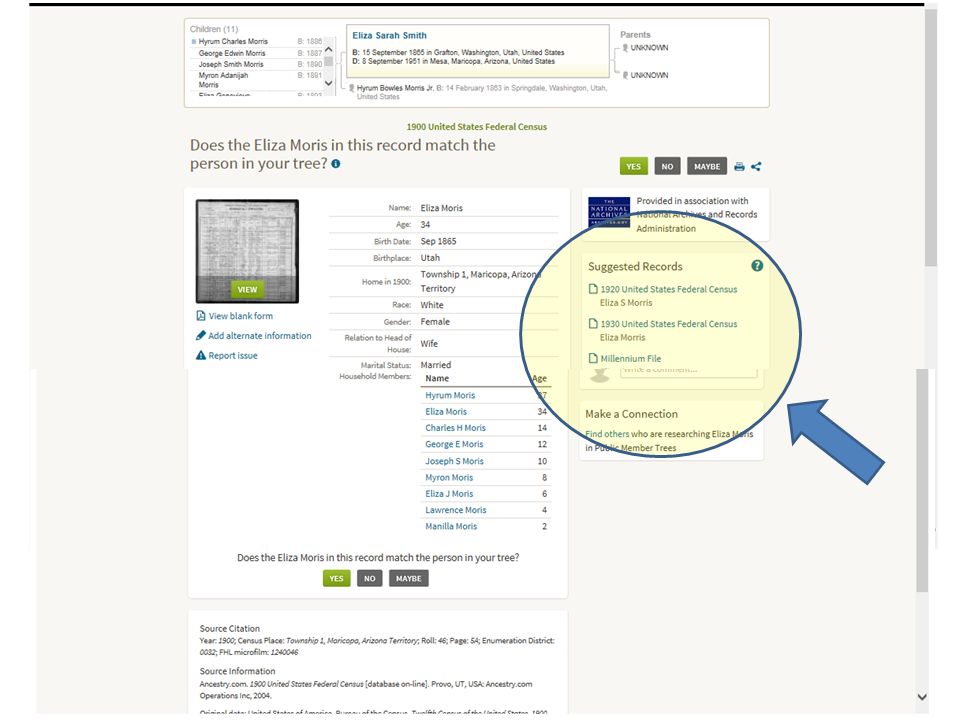Click children list scroll down arrow

click(329, 83)
